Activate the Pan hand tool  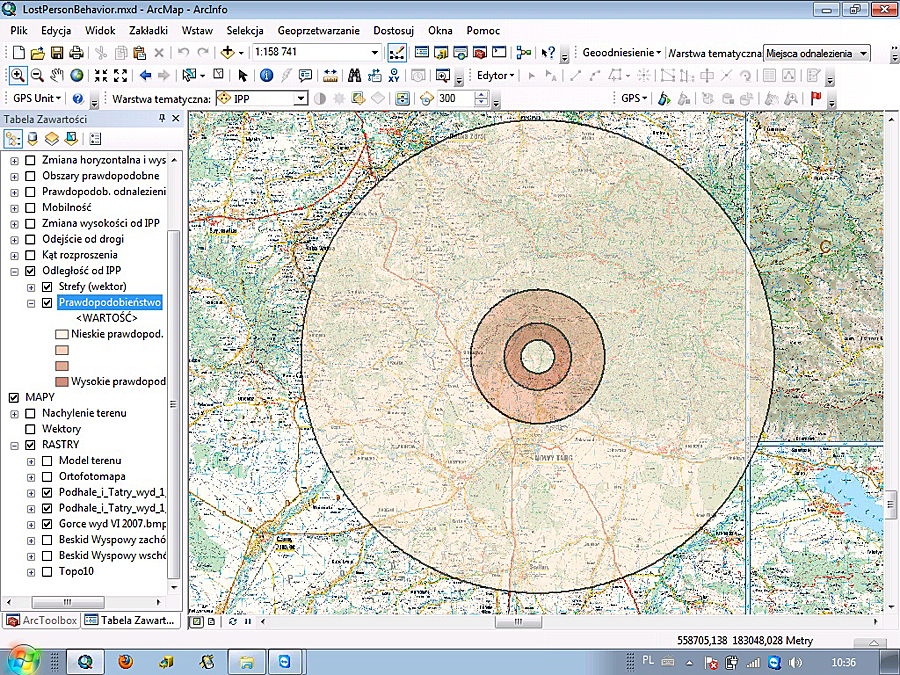coord(56,75)
